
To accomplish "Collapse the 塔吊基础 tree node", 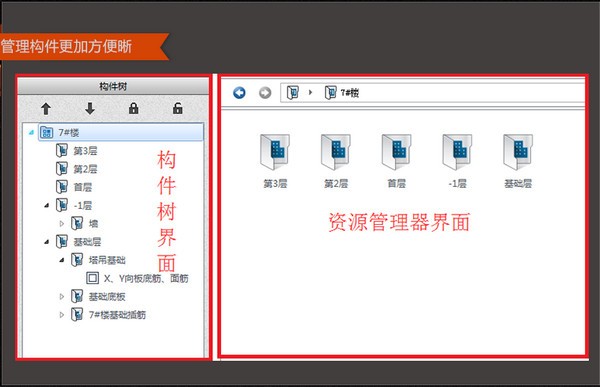I will tap(62, 260).
